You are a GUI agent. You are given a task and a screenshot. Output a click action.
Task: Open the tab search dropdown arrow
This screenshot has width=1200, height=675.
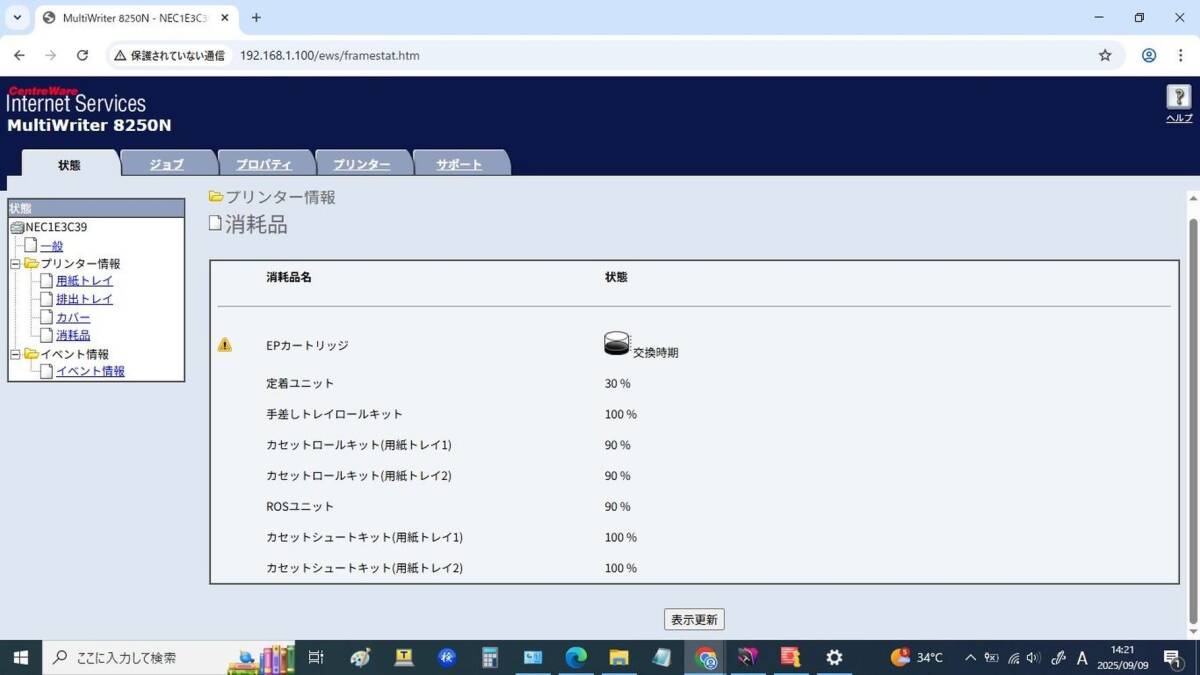17,18
